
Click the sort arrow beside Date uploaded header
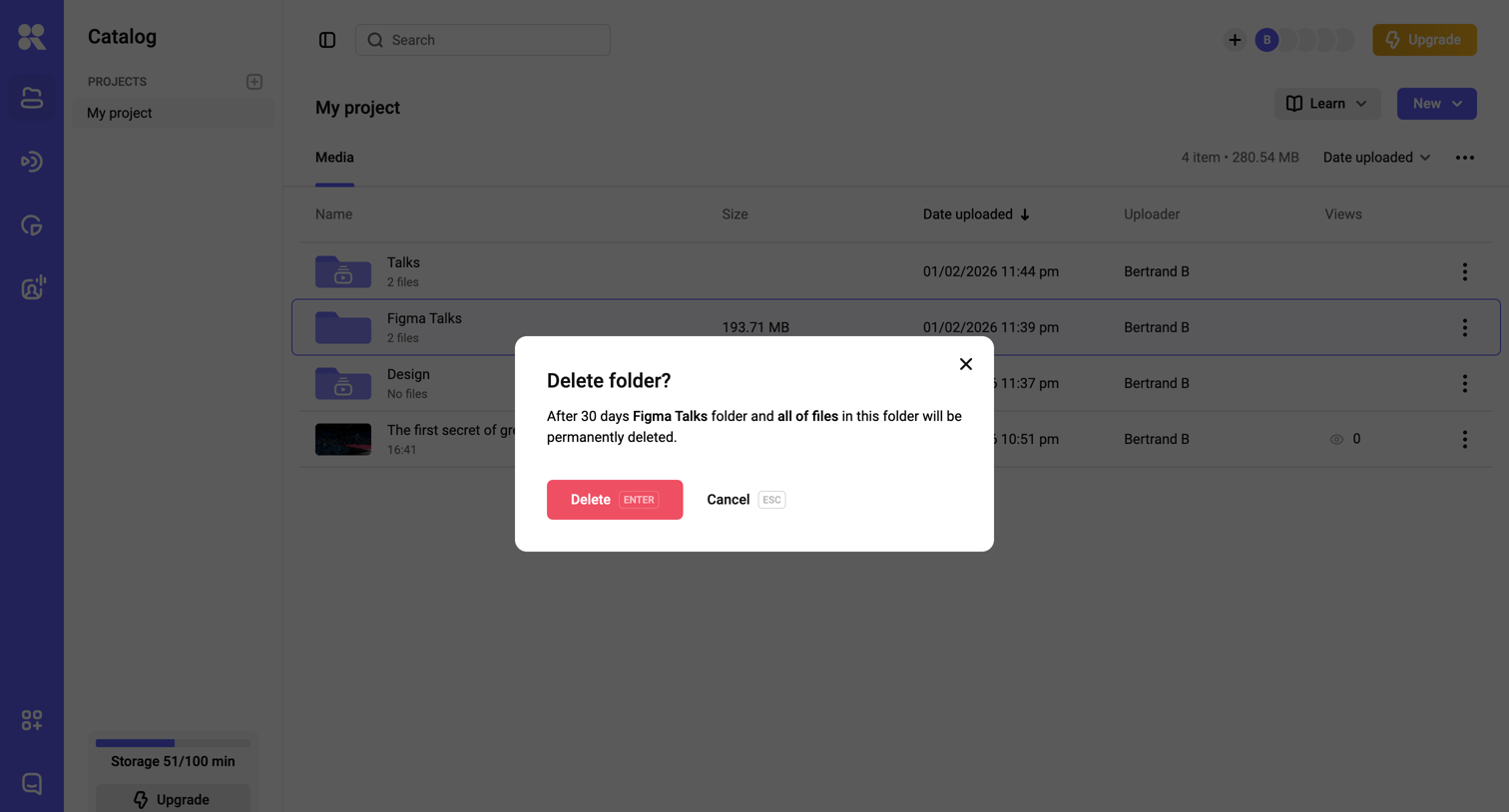(x=1025, y=214)
